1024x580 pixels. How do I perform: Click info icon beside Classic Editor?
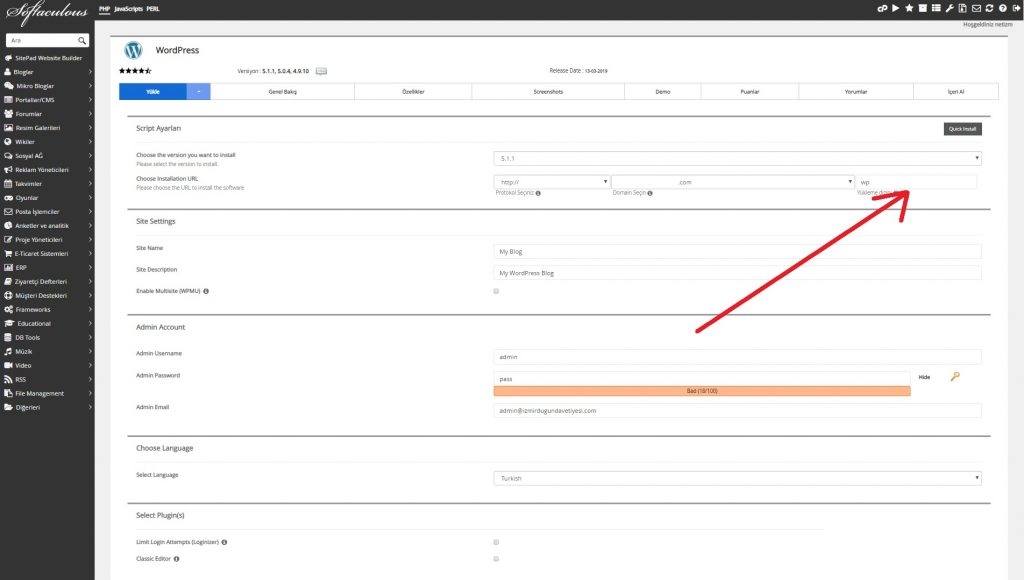[x=176, y=559]
